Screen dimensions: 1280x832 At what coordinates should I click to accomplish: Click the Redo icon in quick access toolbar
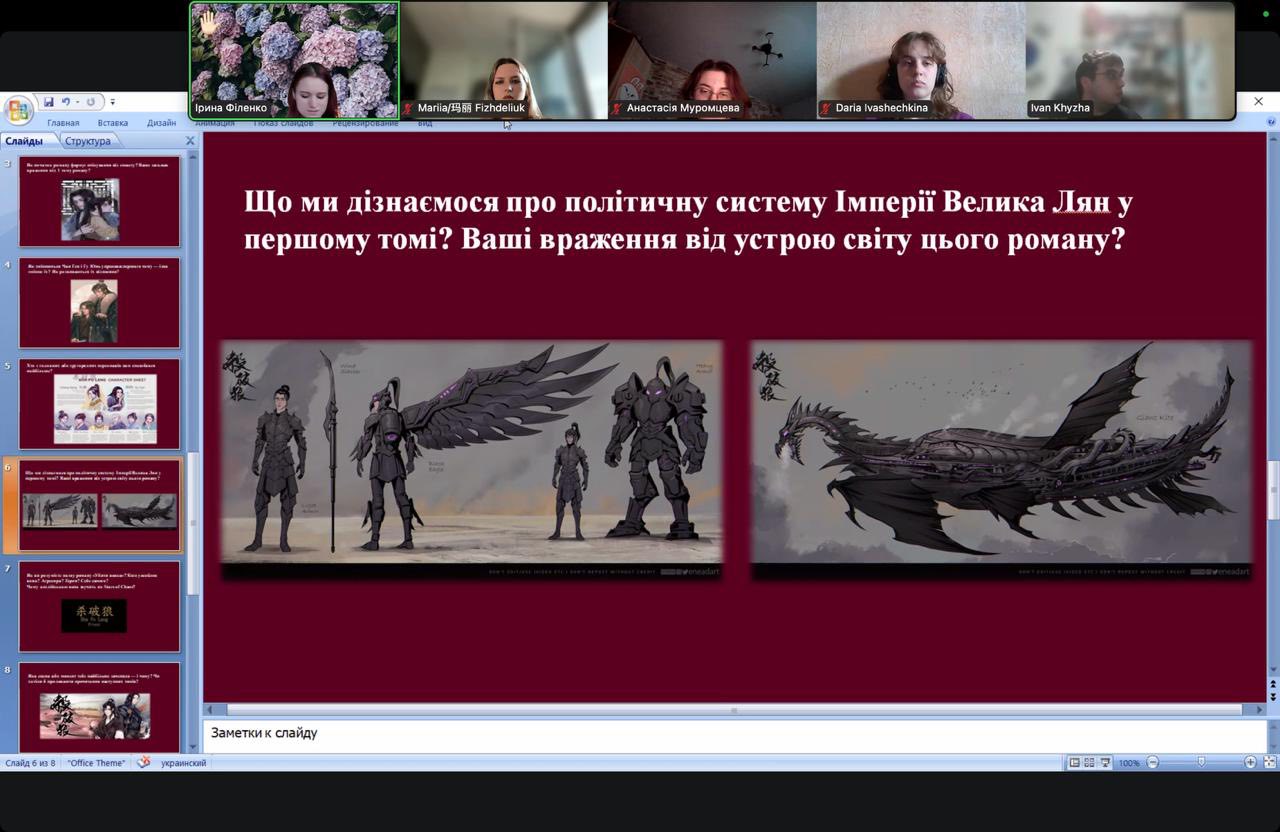click(90, 102)
